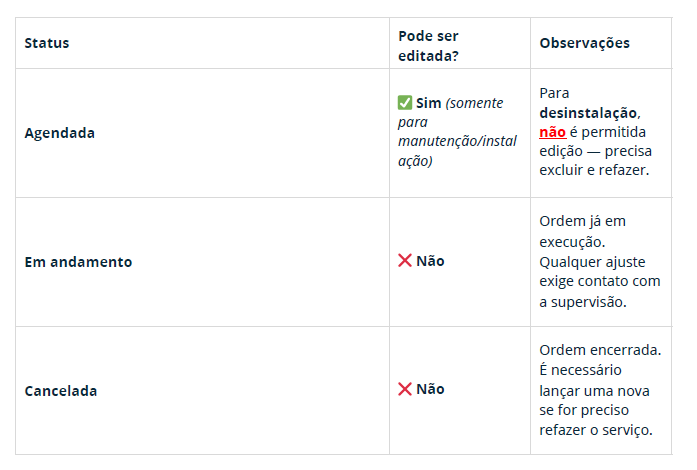Click "Não" in the Cancelada row
The width and height of the screenshot is (697, 470).
click(431, 389)
